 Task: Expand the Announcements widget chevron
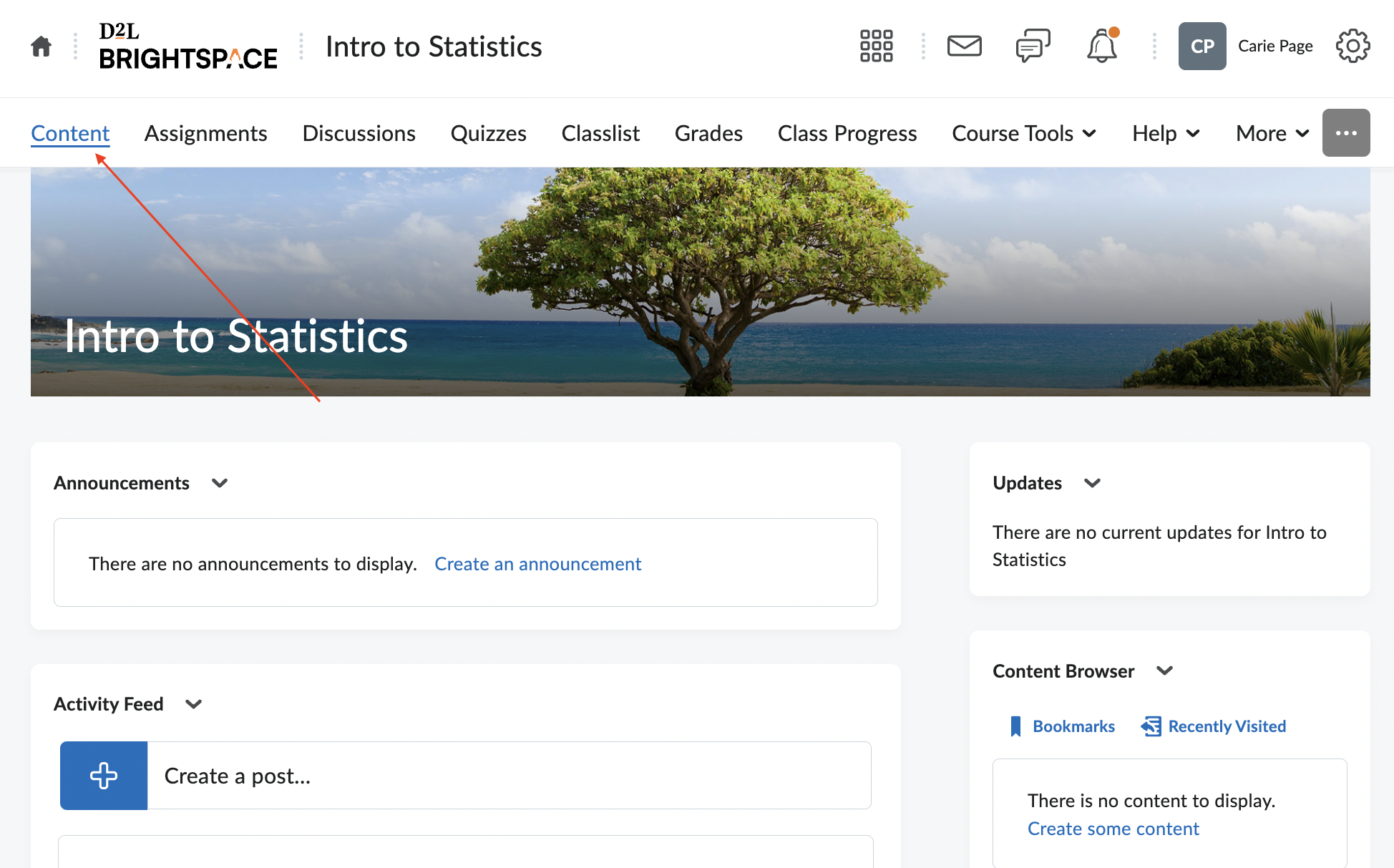click(220, 483)
